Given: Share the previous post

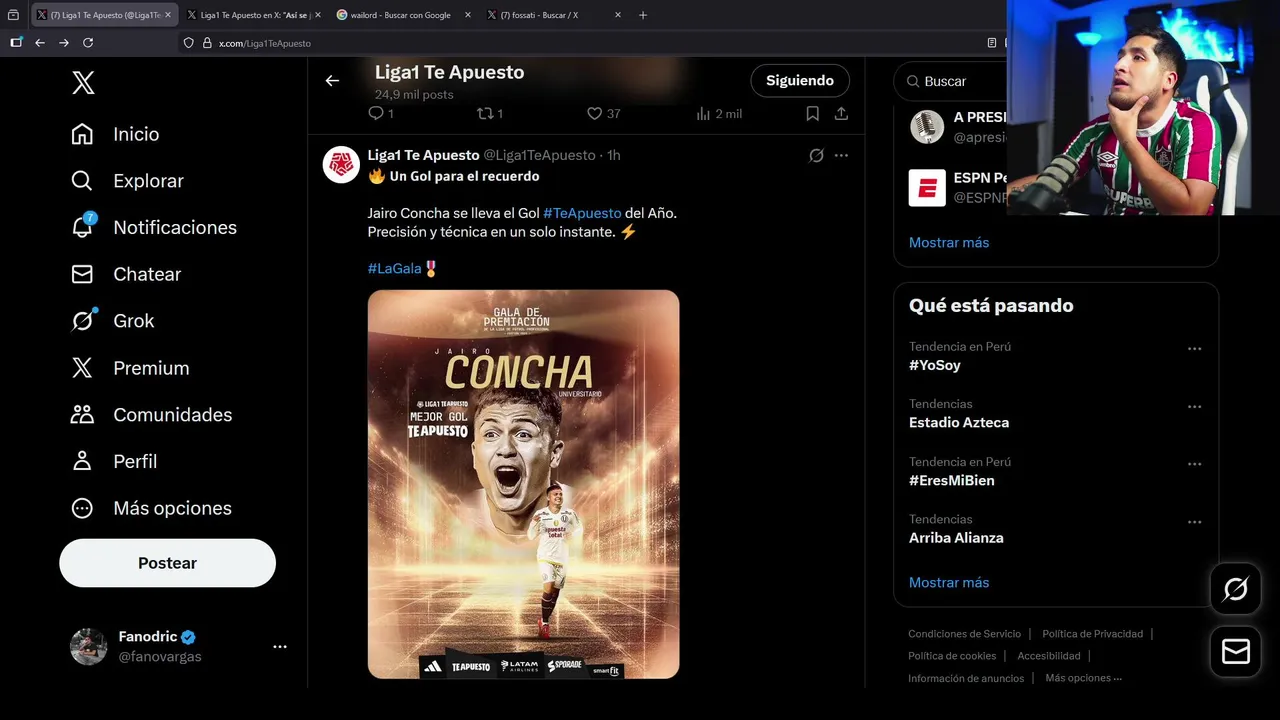Looking at the screenshot, I should coord(841,114).
